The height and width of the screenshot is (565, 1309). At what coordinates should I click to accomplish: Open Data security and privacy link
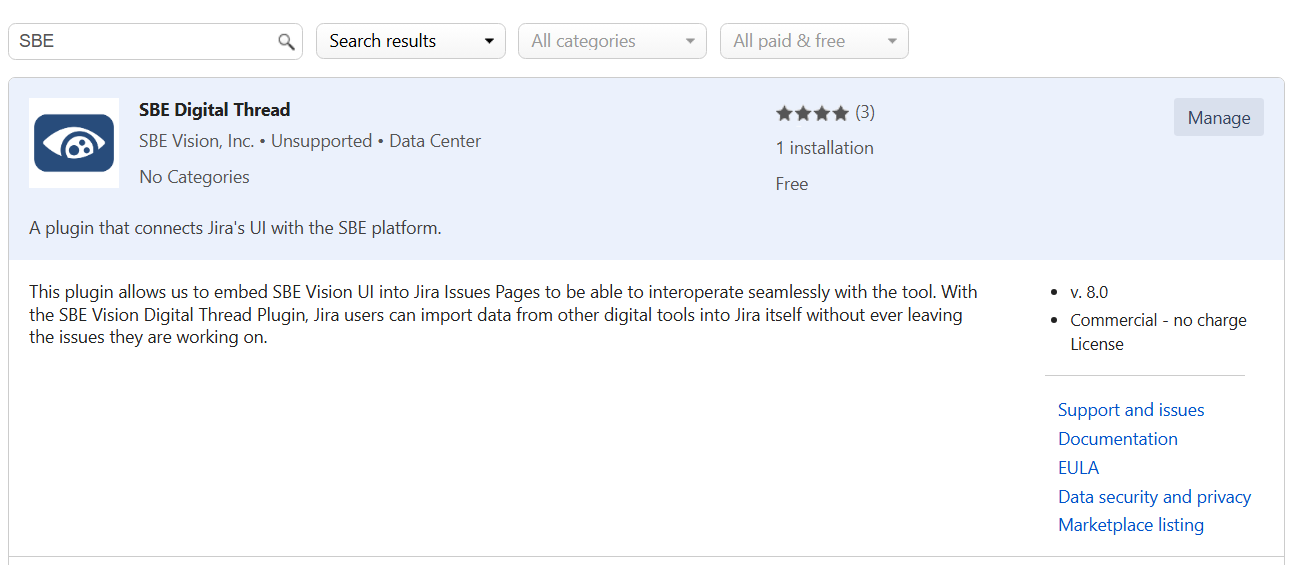[x=1154, y=497]
